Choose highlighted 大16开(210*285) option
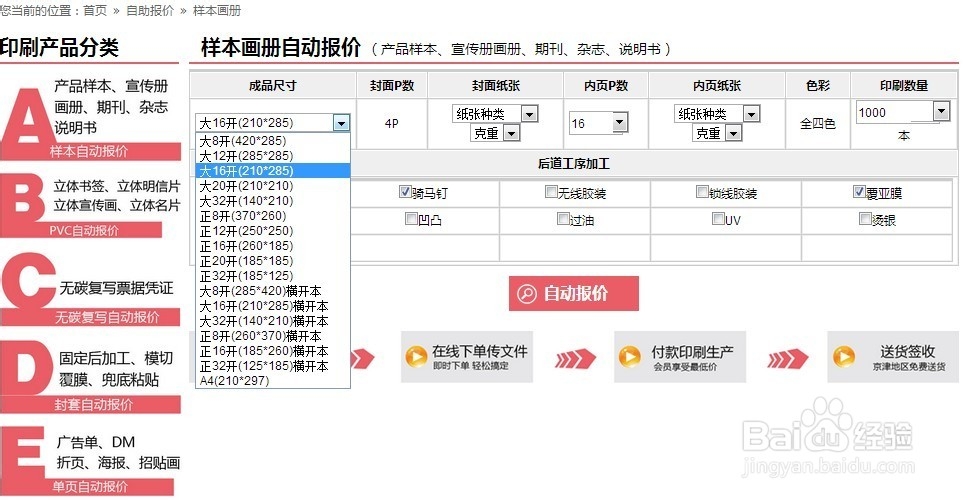The image size is (967, 500). [x=273, y=171]
